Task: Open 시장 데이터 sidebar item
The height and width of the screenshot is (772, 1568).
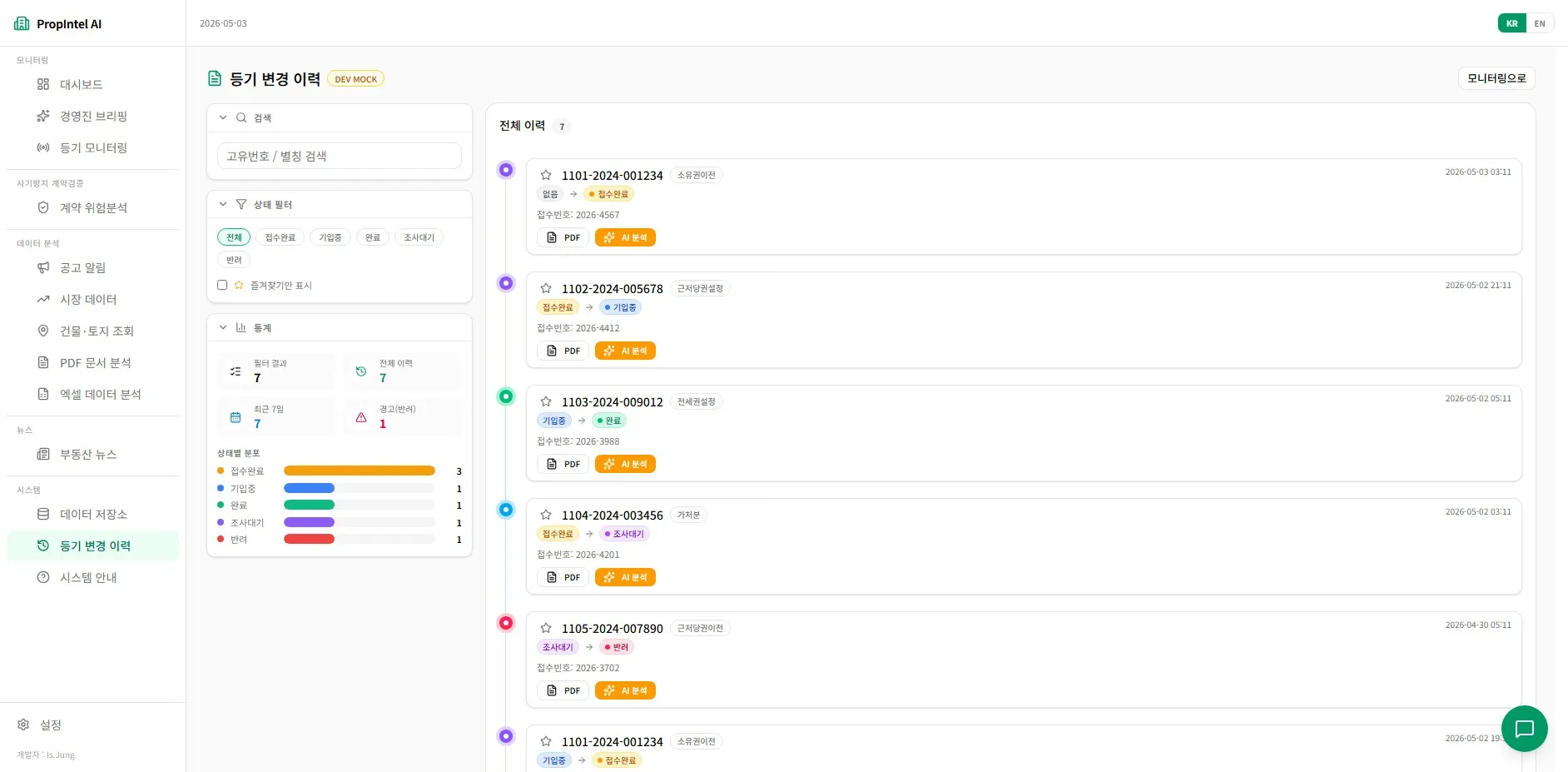Action: 92,299
